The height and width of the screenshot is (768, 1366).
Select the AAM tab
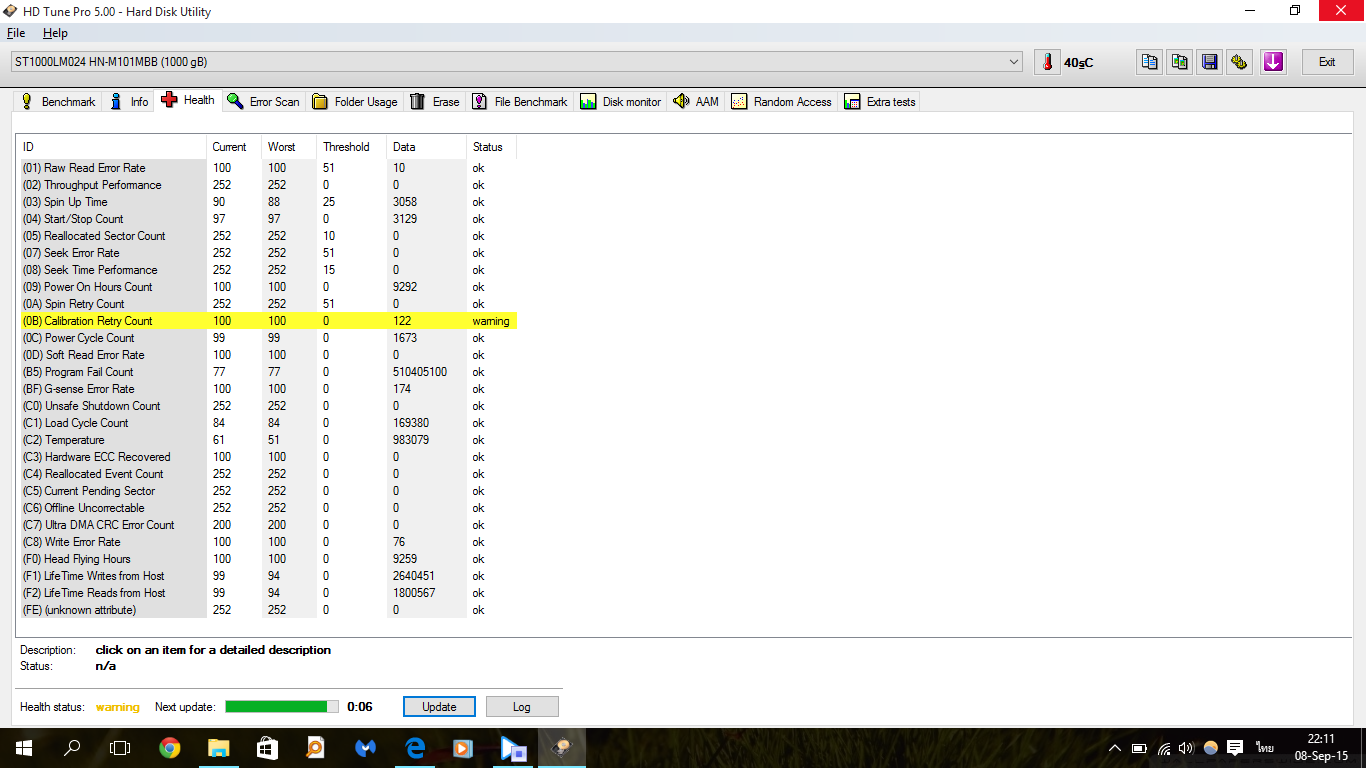(696, 101)
